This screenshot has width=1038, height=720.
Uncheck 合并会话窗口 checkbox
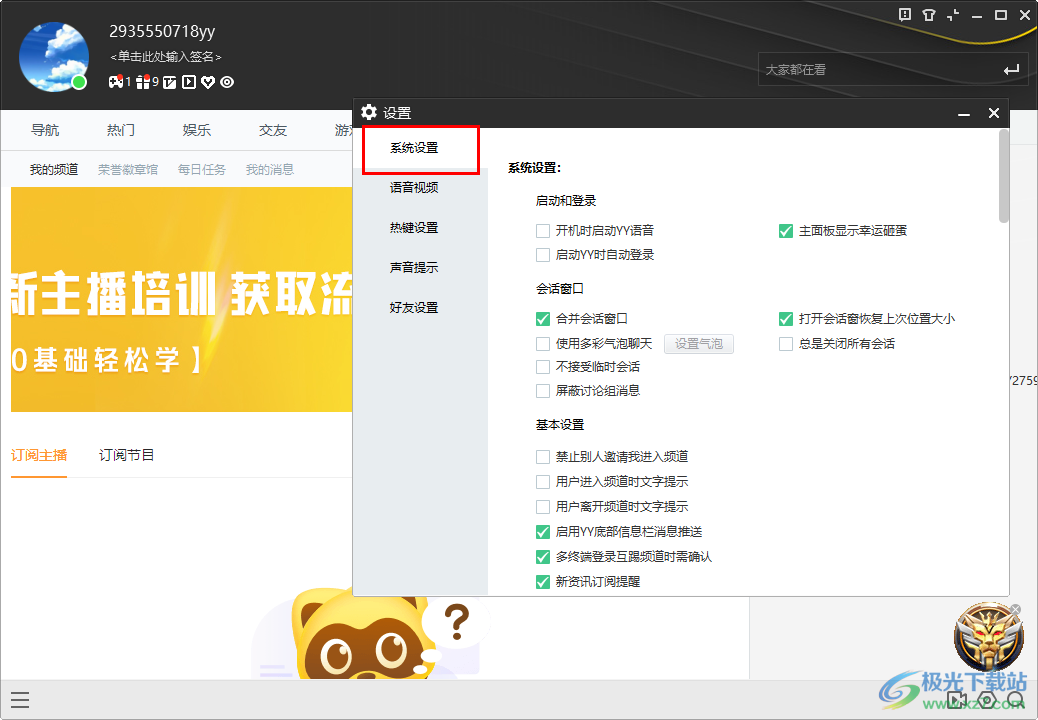click(x=543, y=319)
